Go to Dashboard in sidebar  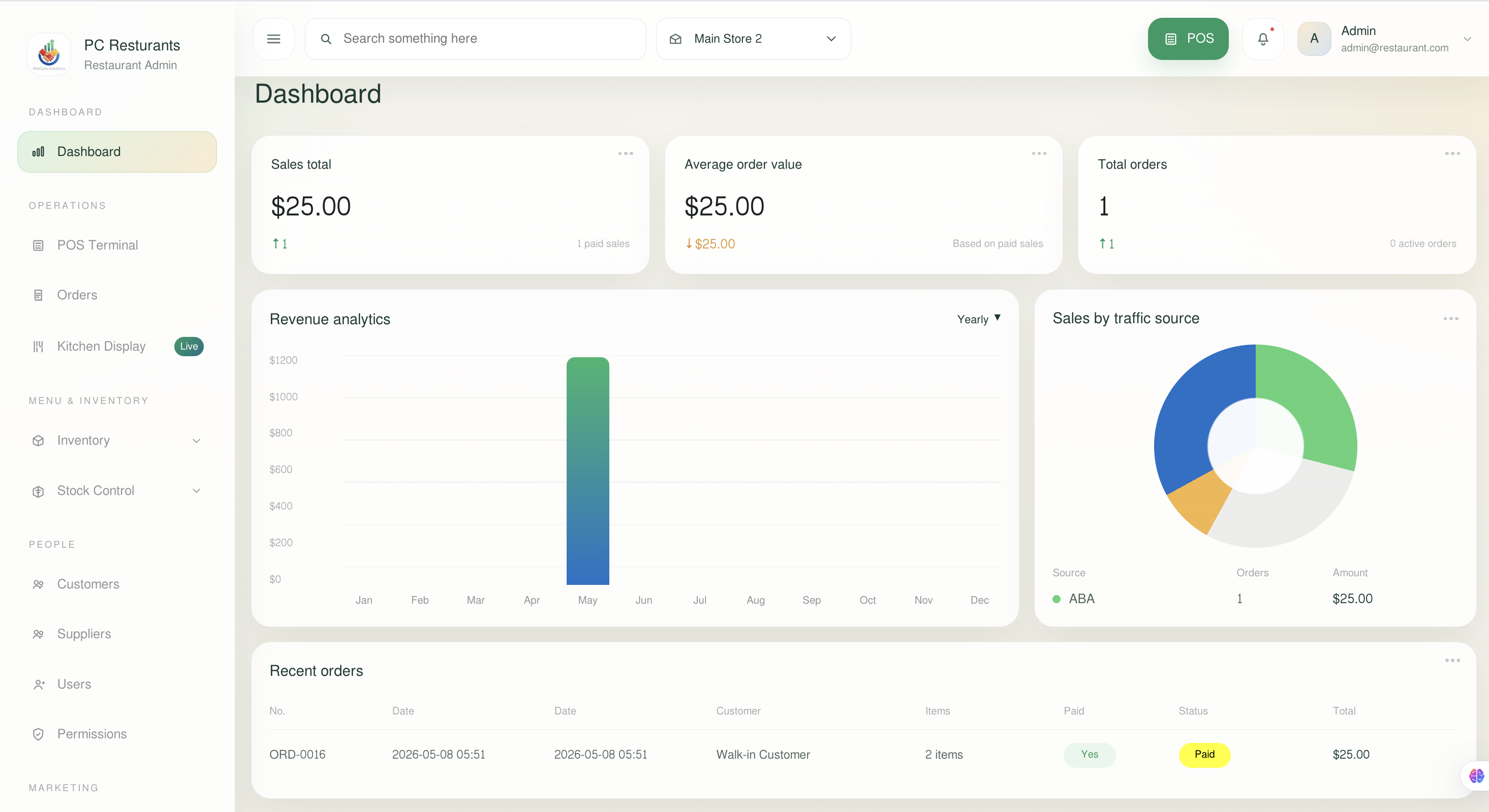[117, 152]
